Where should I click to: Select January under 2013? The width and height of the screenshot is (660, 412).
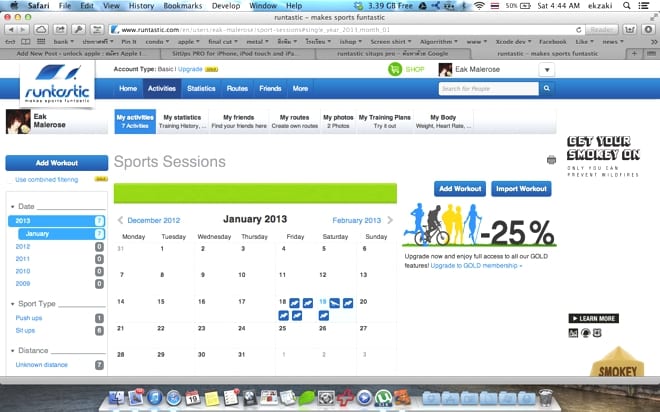click(x=61, y=234)
